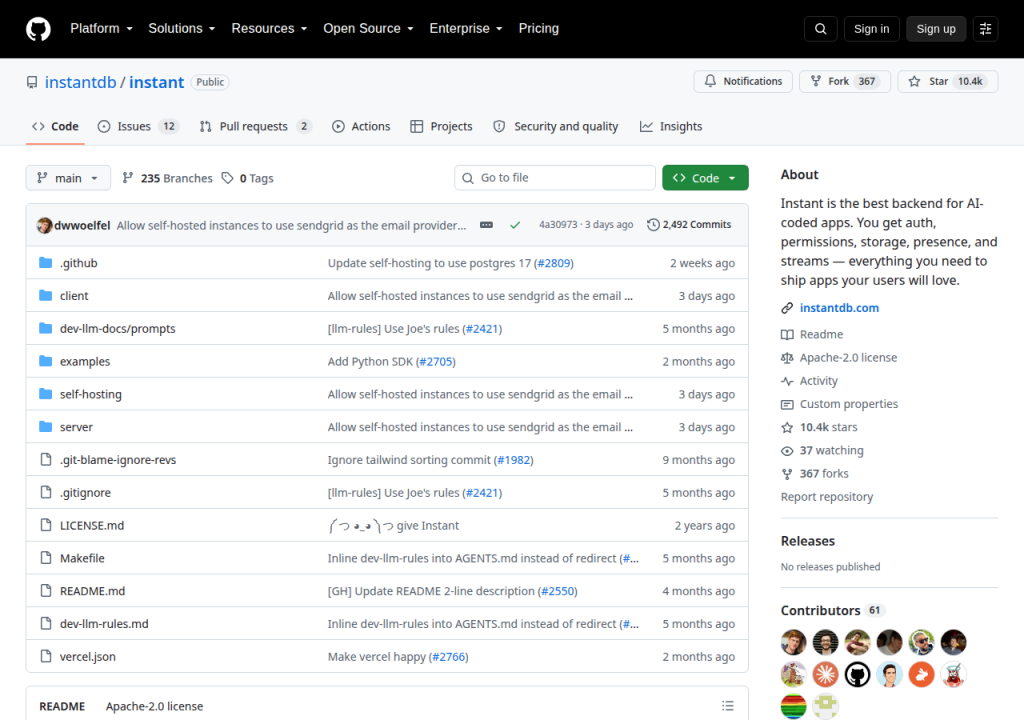This screenshot has width=1024, height=720.
Task: Click the first contributor avatar
Action: 793,642
